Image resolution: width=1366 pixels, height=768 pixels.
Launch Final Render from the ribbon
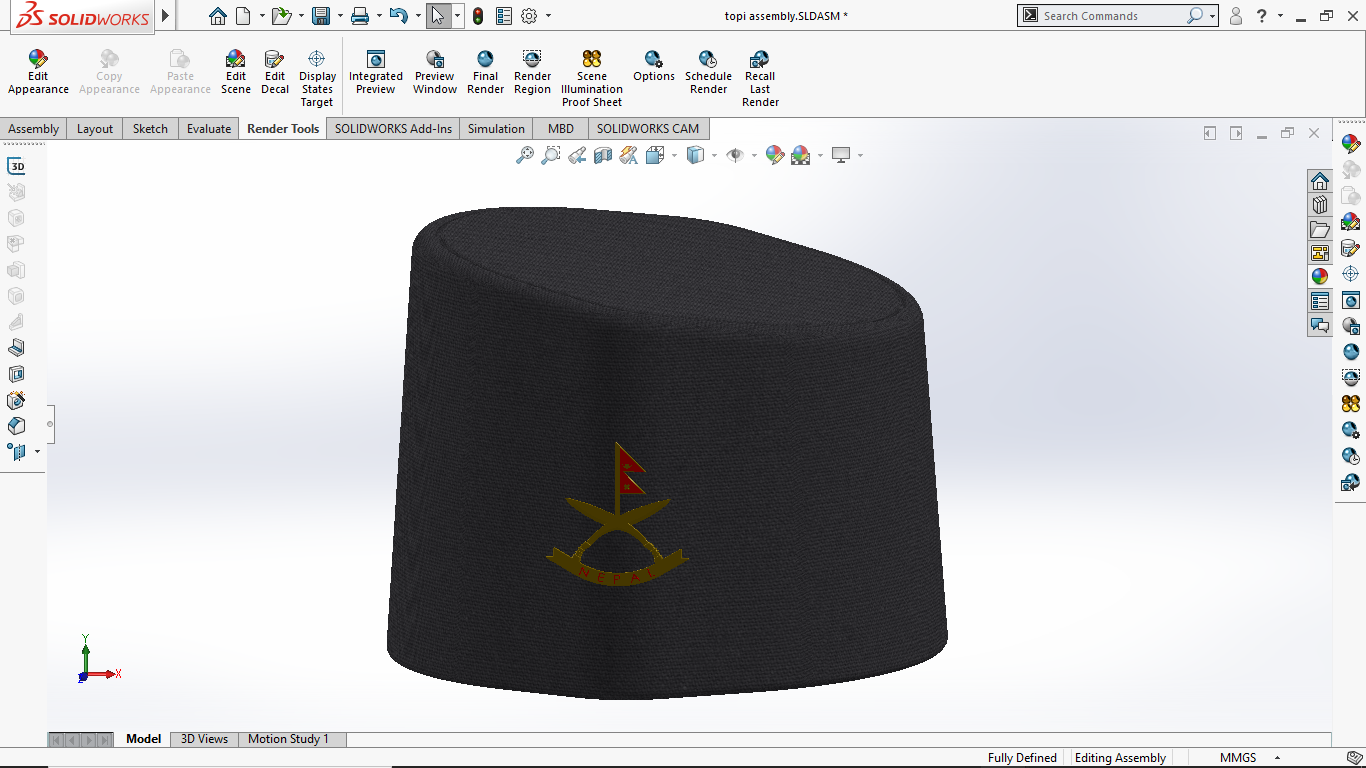(x=486, y=73)
